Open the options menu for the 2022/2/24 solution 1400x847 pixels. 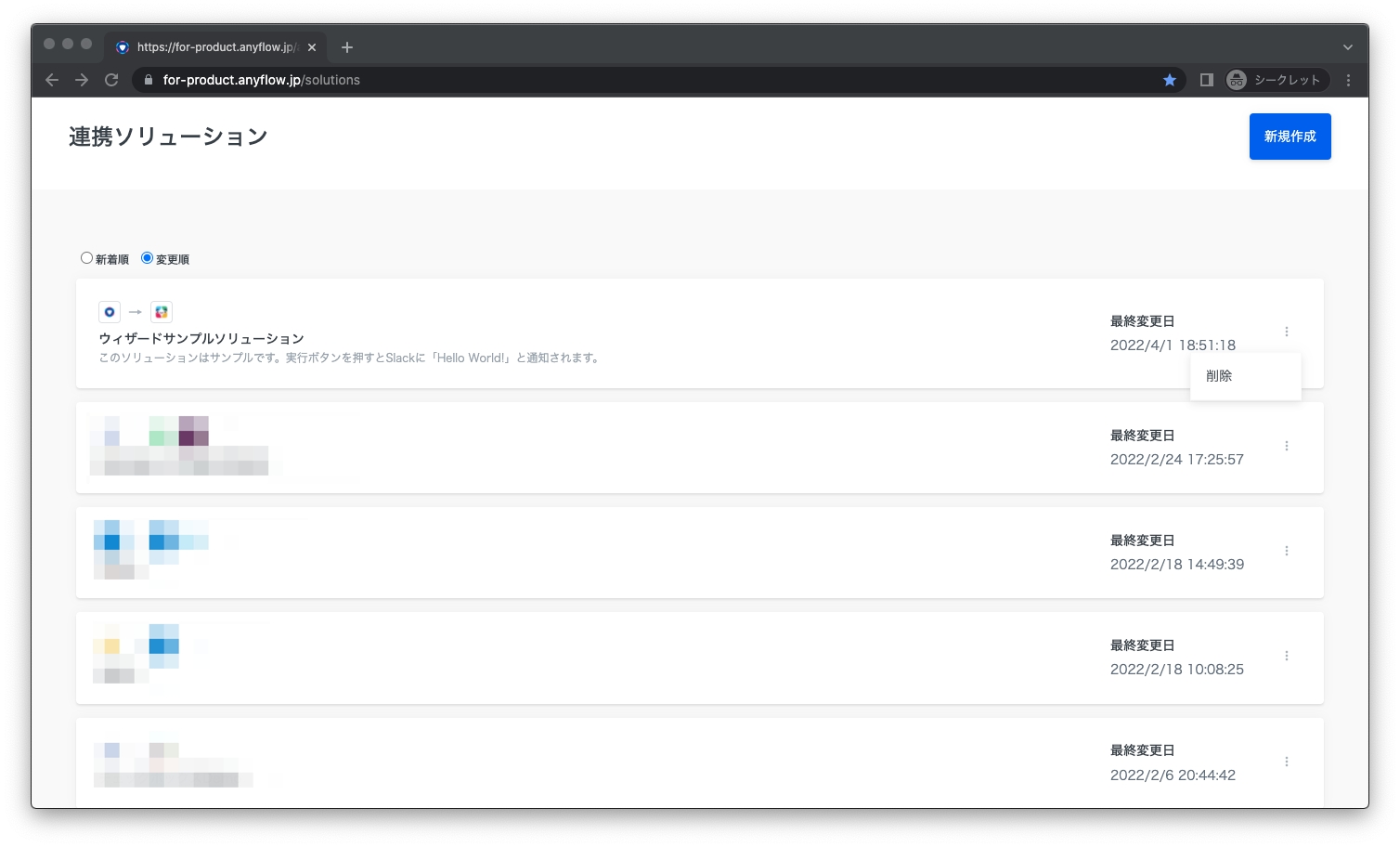pyautogui.click(x=1286, y=446)
